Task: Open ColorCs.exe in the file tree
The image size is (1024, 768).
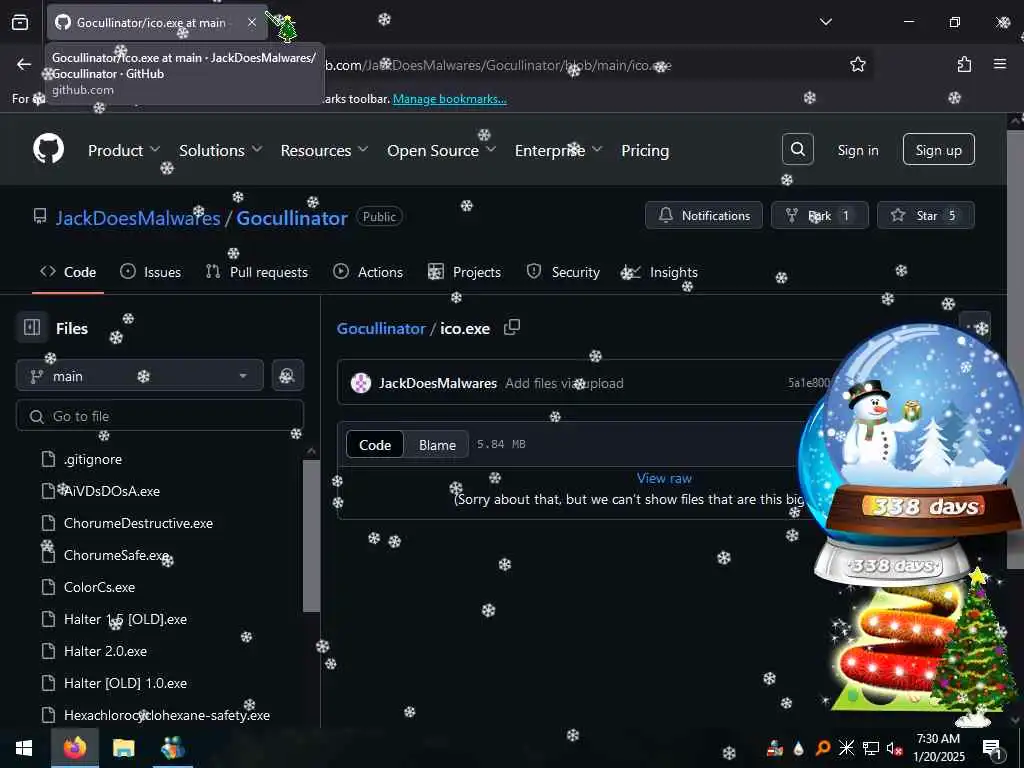Action: tap(99, 587)
